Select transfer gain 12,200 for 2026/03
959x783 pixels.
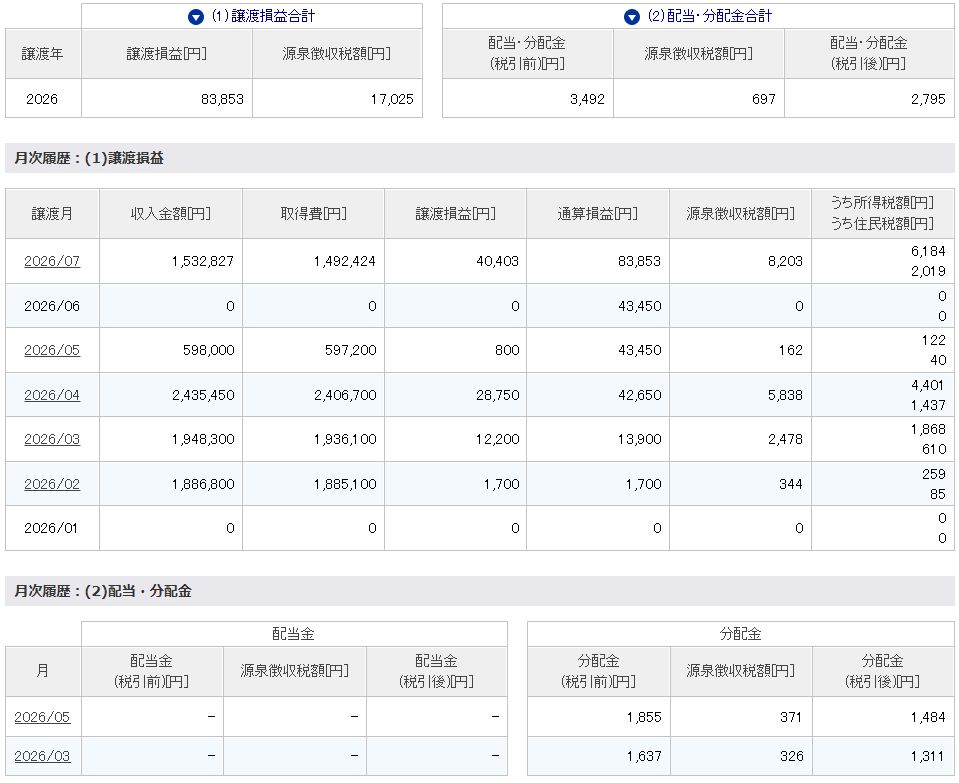(497, 439)
